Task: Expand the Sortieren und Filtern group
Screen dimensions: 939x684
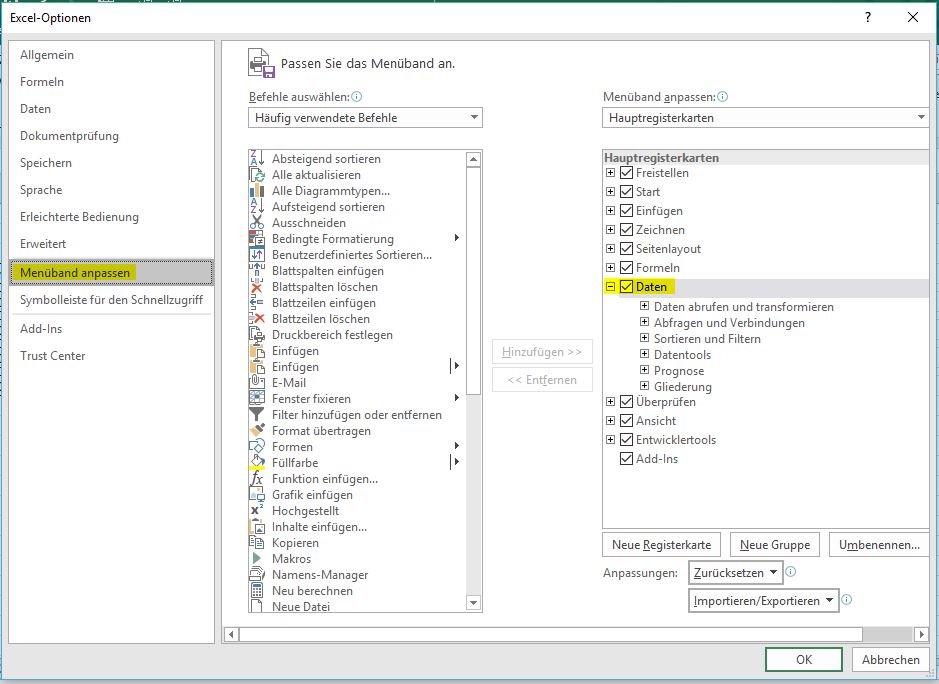Action: pos(645,339)
